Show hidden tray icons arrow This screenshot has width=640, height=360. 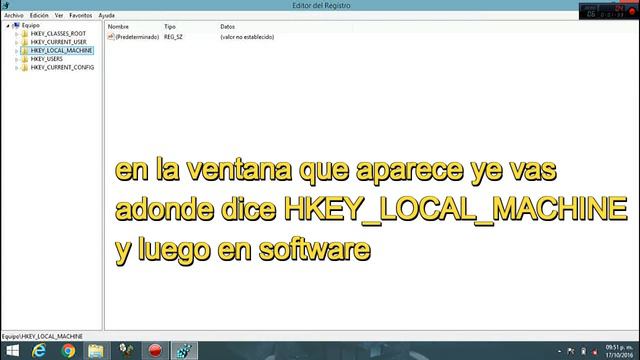(559, 351)
